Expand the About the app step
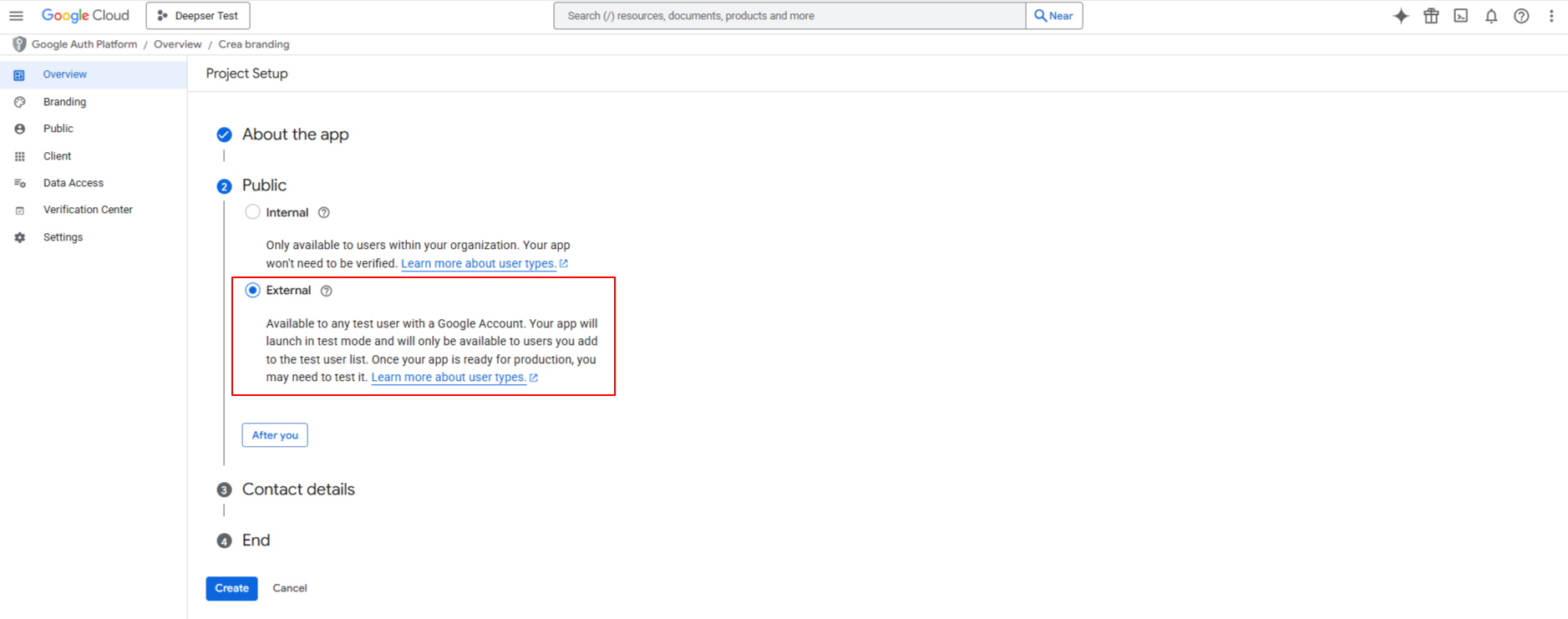This screenshot has height=619, width=1568. [296, 134]
